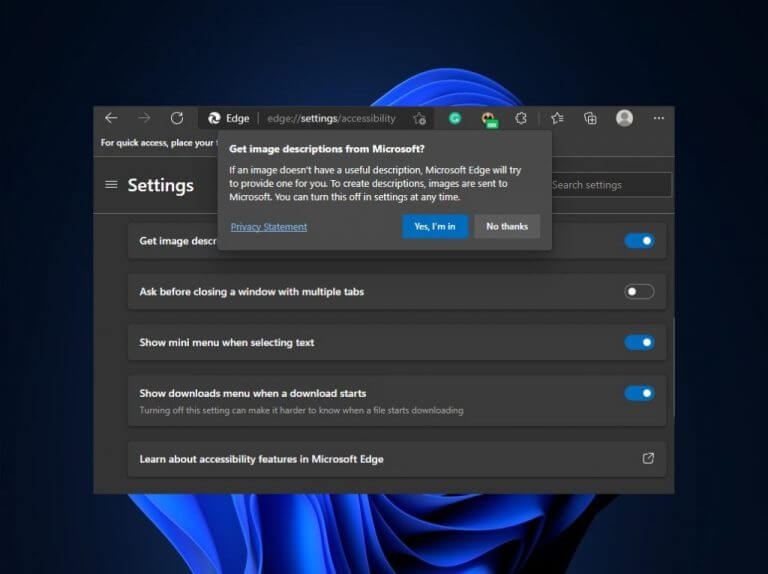
Task: Click the Edge logo in address bar
Action: [x=214, y=118]
